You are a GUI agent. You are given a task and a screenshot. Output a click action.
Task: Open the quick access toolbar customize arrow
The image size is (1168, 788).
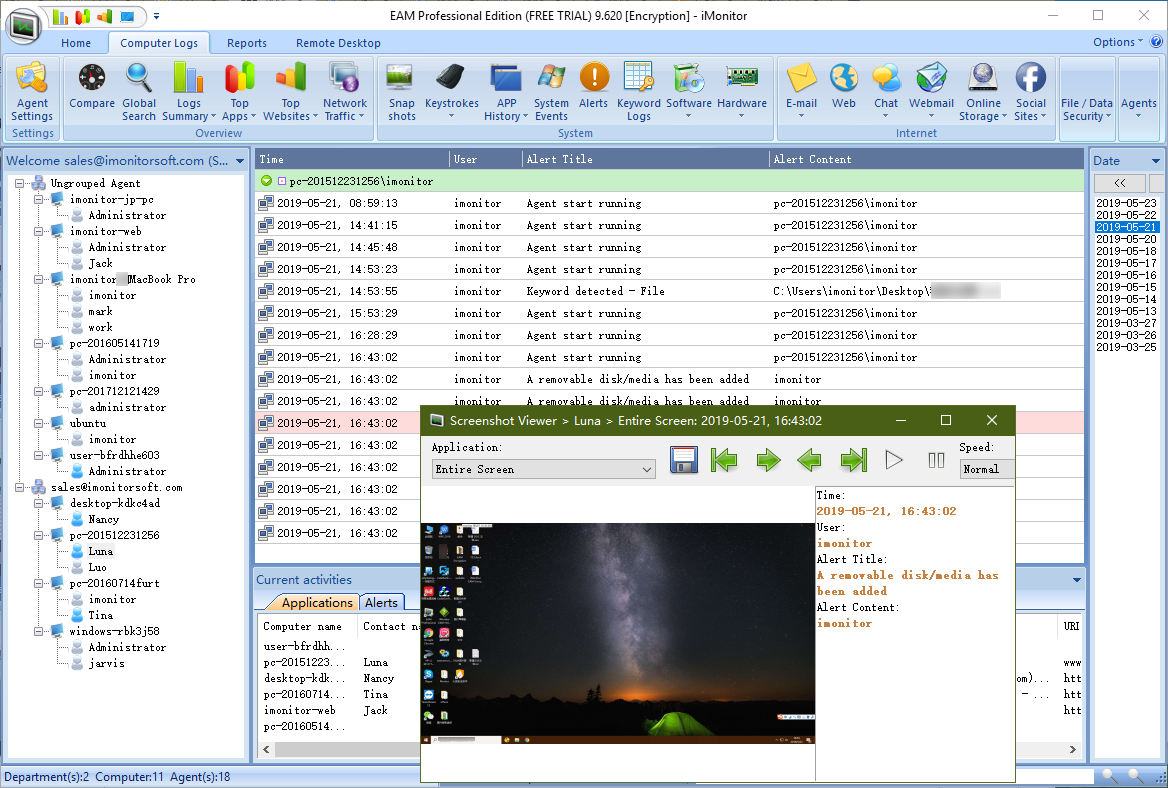pyautogui.click(x=156, y=16)
